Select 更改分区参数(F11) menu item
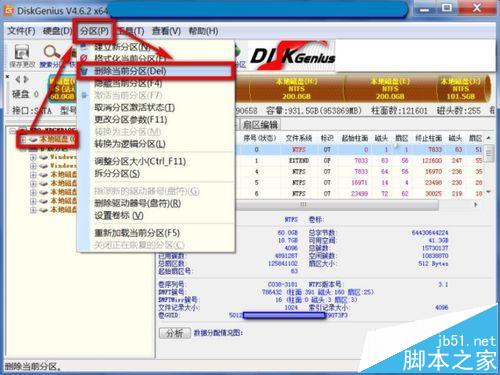Screen dimensions: 500x375 click(x=155, y=119)
